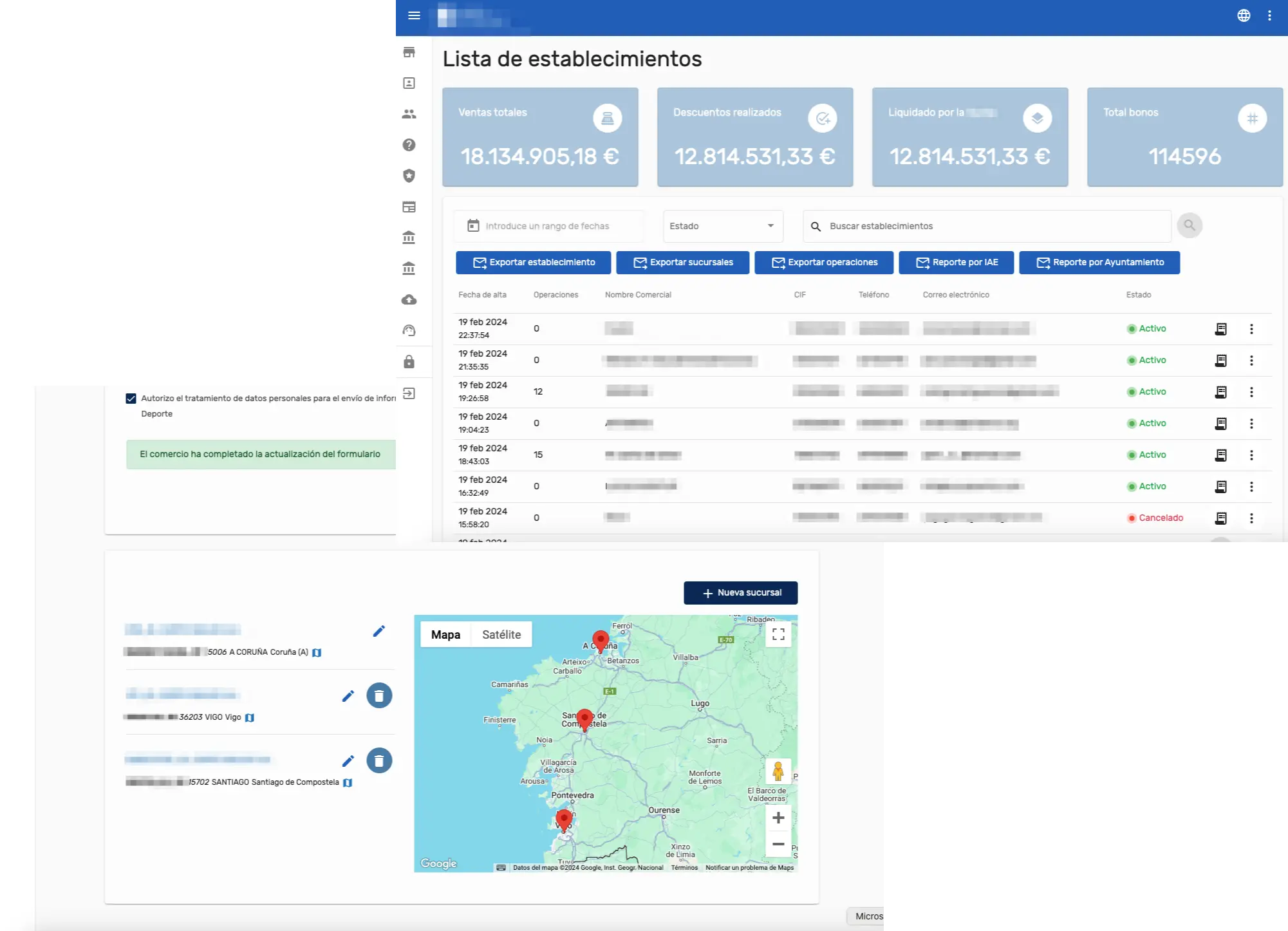The image size is (1288, 931).
Task: Delete the Vigo branch
Action: (379, 695)
